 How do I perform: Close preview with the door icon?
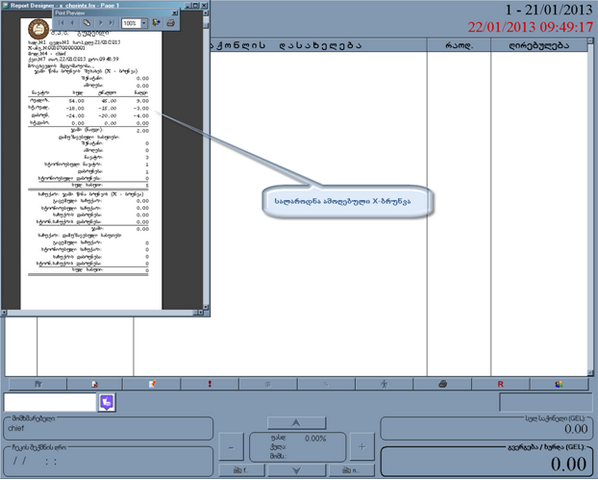156,23
